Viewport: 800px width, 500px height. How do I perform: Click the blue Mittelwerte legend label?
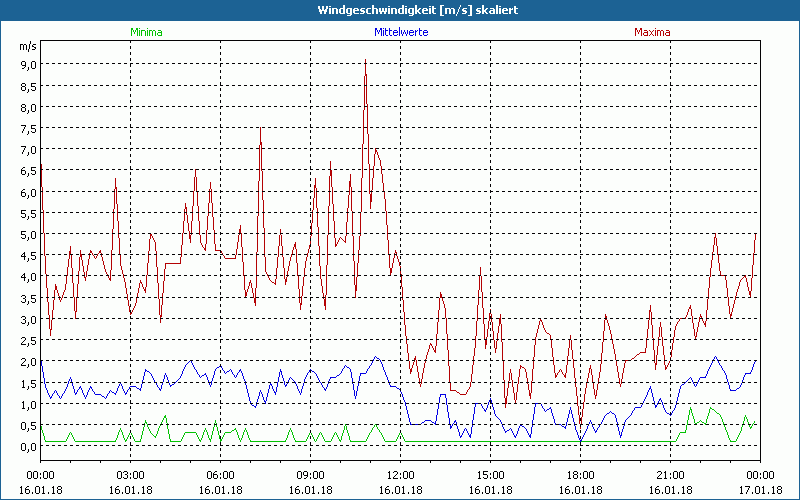pyautogui.click(x=401, y=32)
